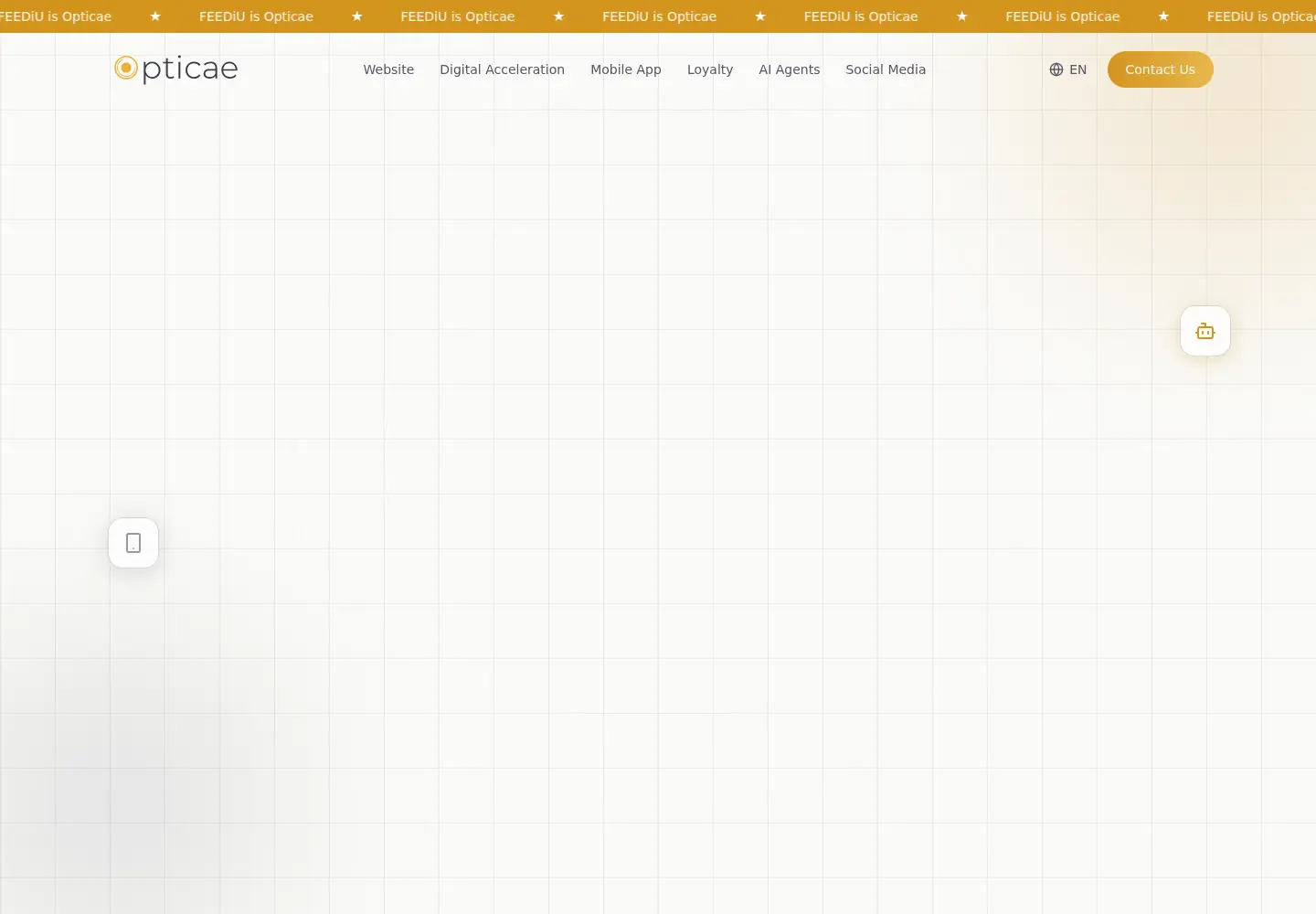Open the Social Media nav item
Viewport: 1316px width, 914px height.
886,69
